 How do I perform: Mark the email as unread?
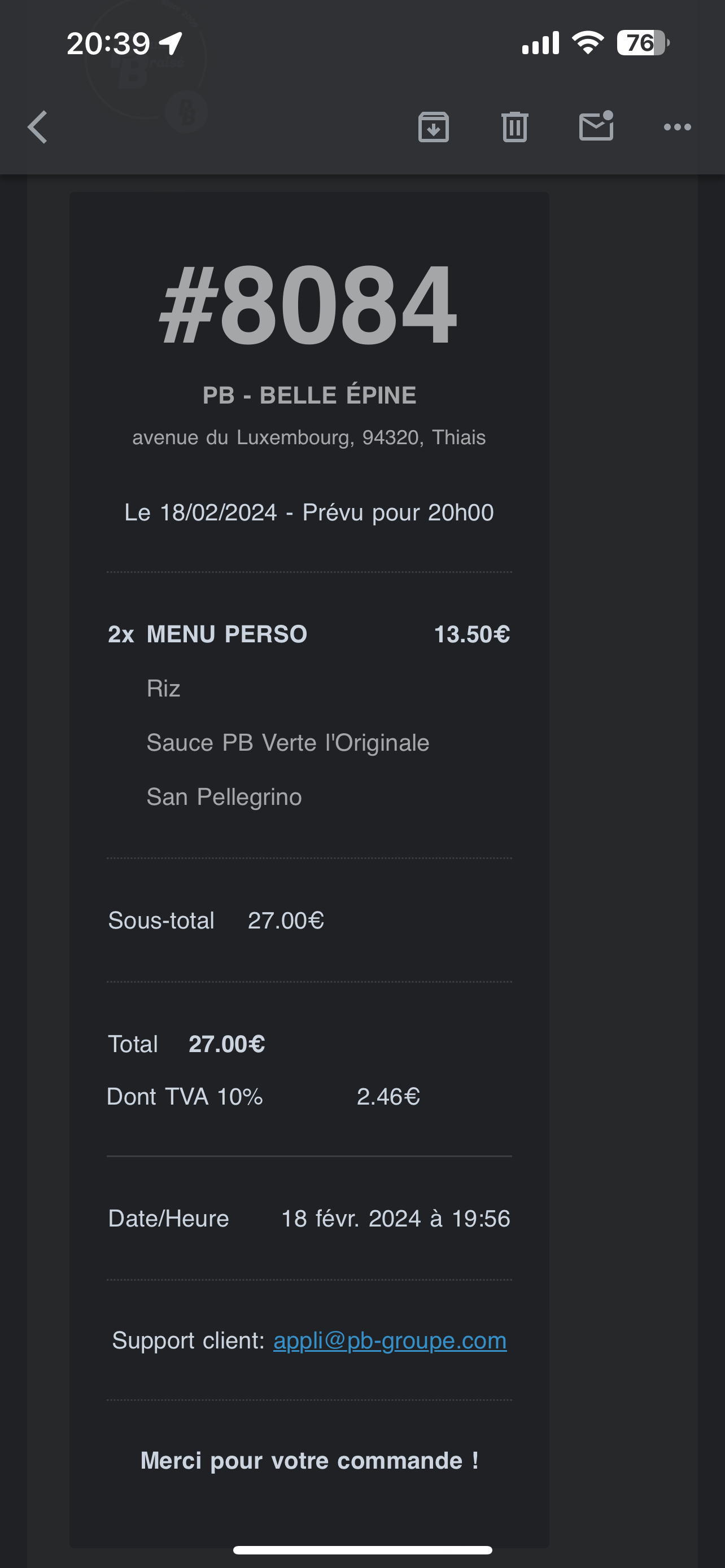point(596,126)
